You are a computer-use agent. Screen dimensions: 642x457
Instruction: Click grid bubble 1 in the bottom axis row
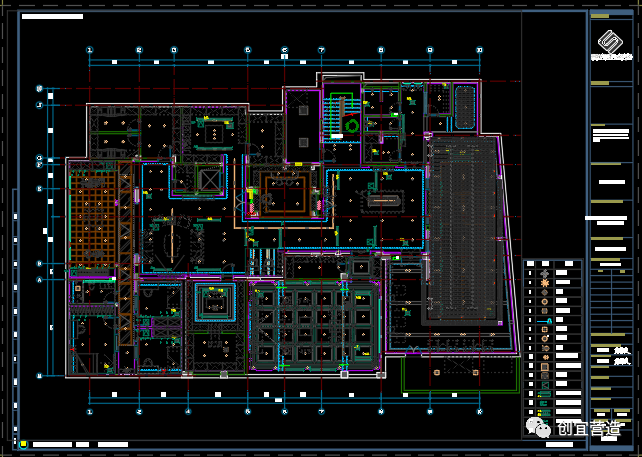pos(90,411)
